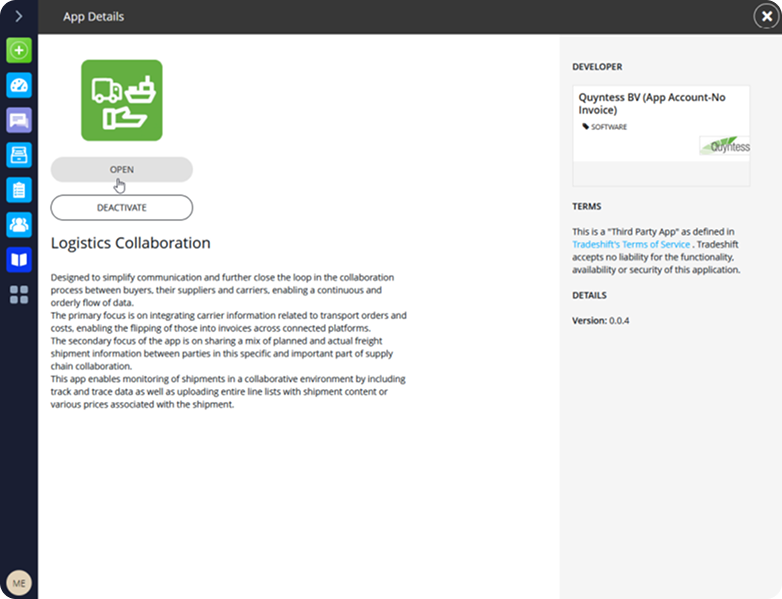Open the blue book icon
The image size is (782, 599).
click(x=19, y=260)
